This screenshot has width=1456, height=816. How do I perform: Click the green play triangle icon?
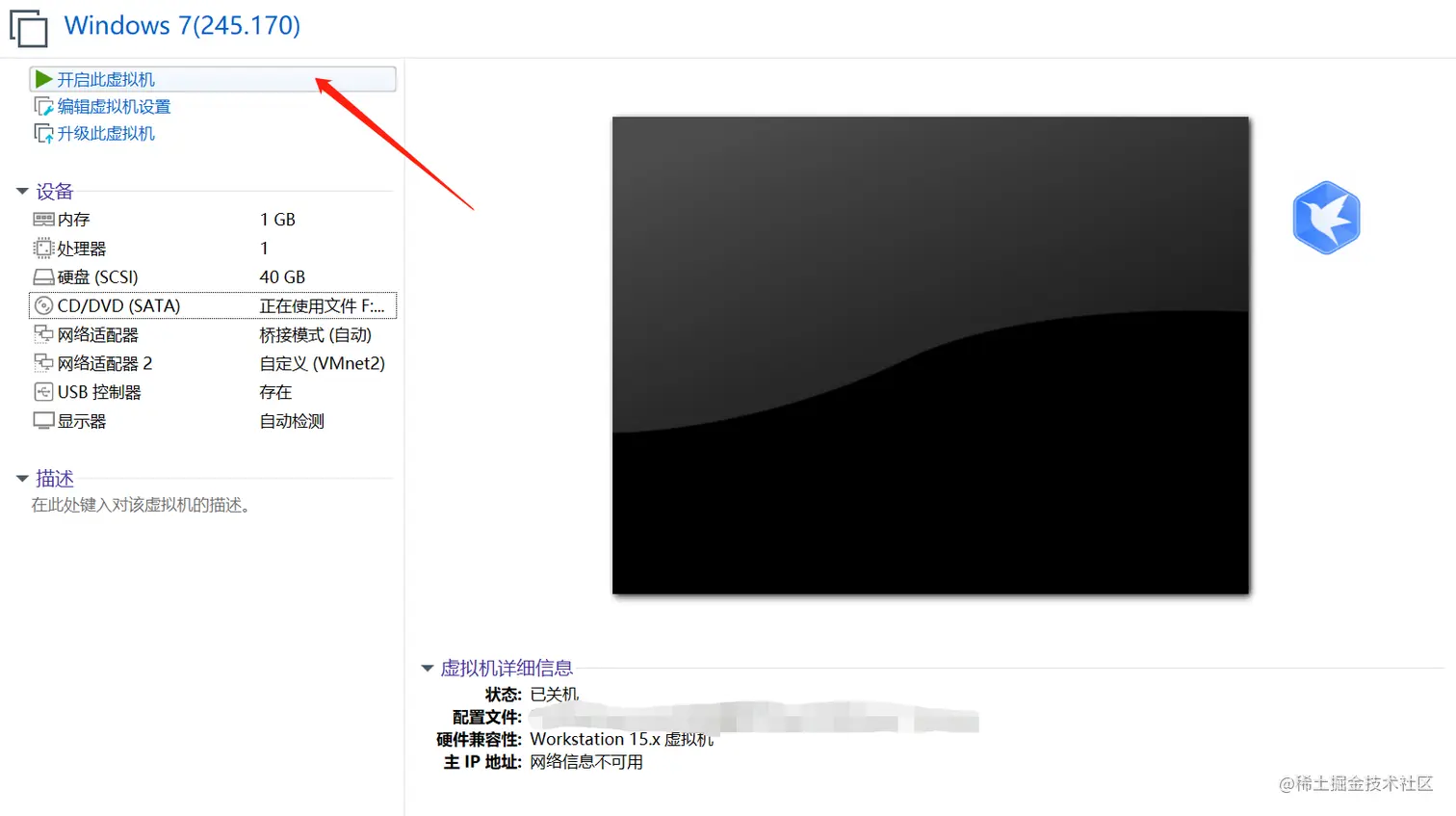coord(44,78)
